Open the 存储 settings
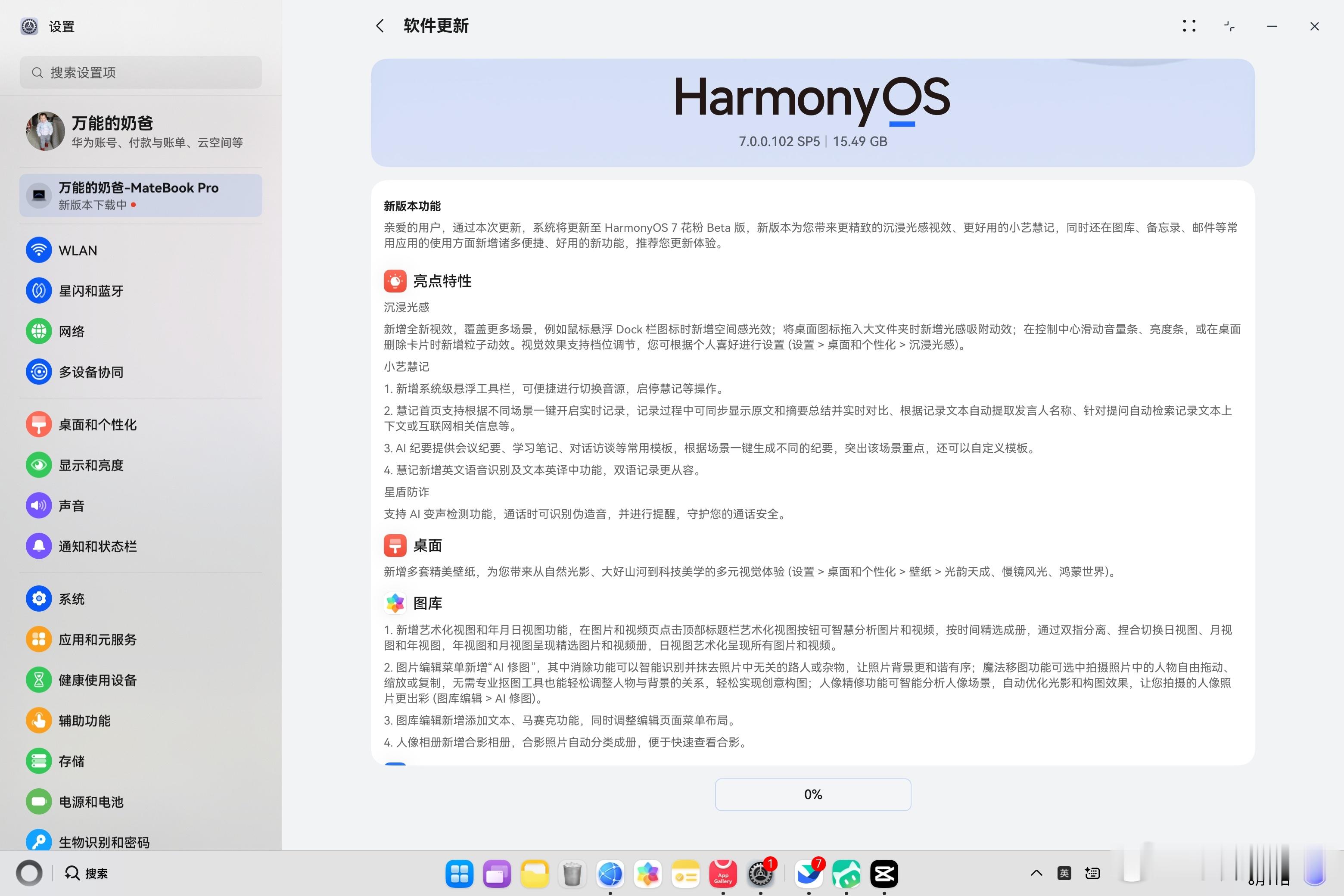The height and width of the screenshot is (896, 1344). coord(140,761)
